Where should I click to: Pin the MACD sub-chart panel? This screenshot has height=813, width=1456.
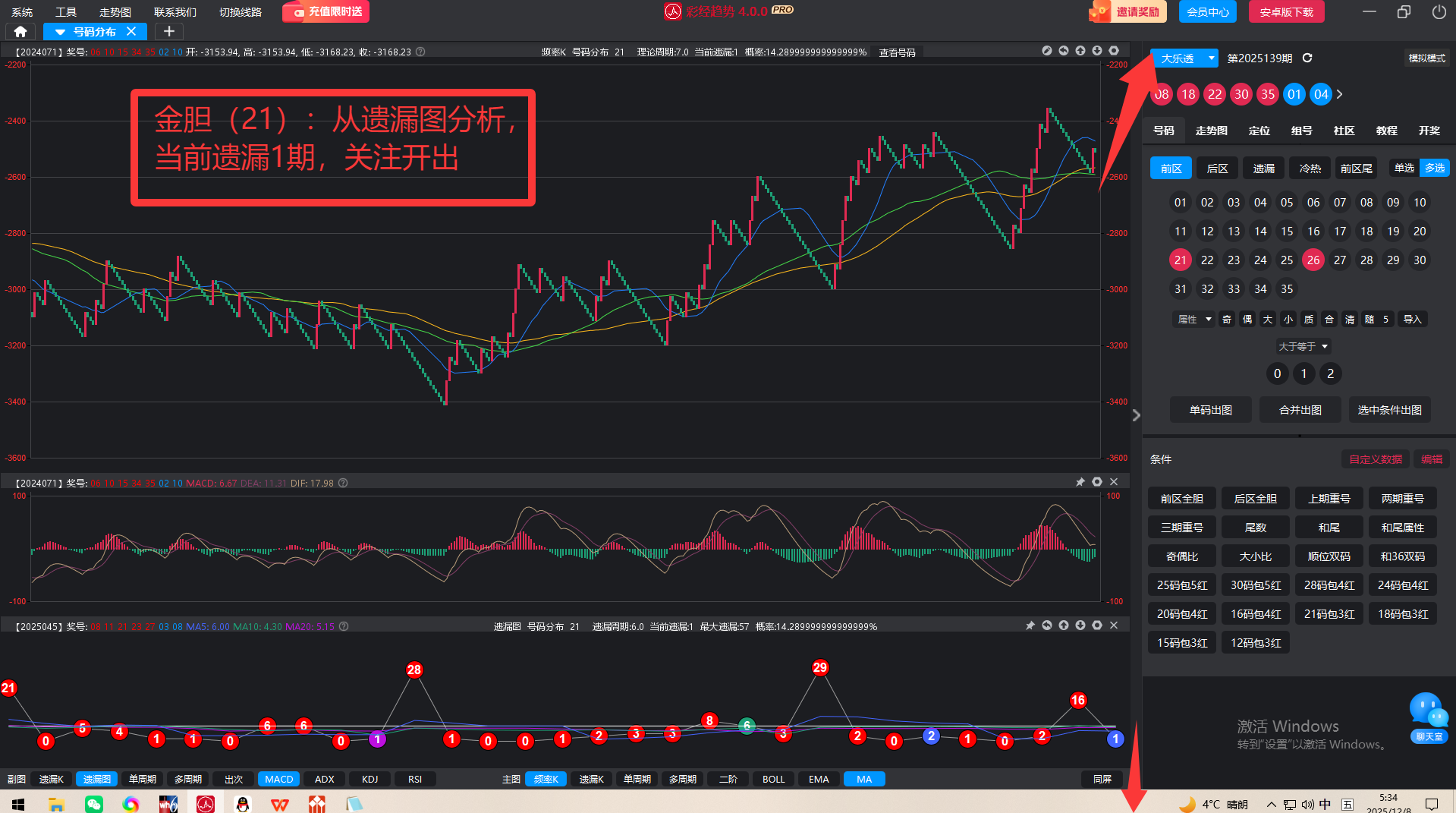point(1080,482)
